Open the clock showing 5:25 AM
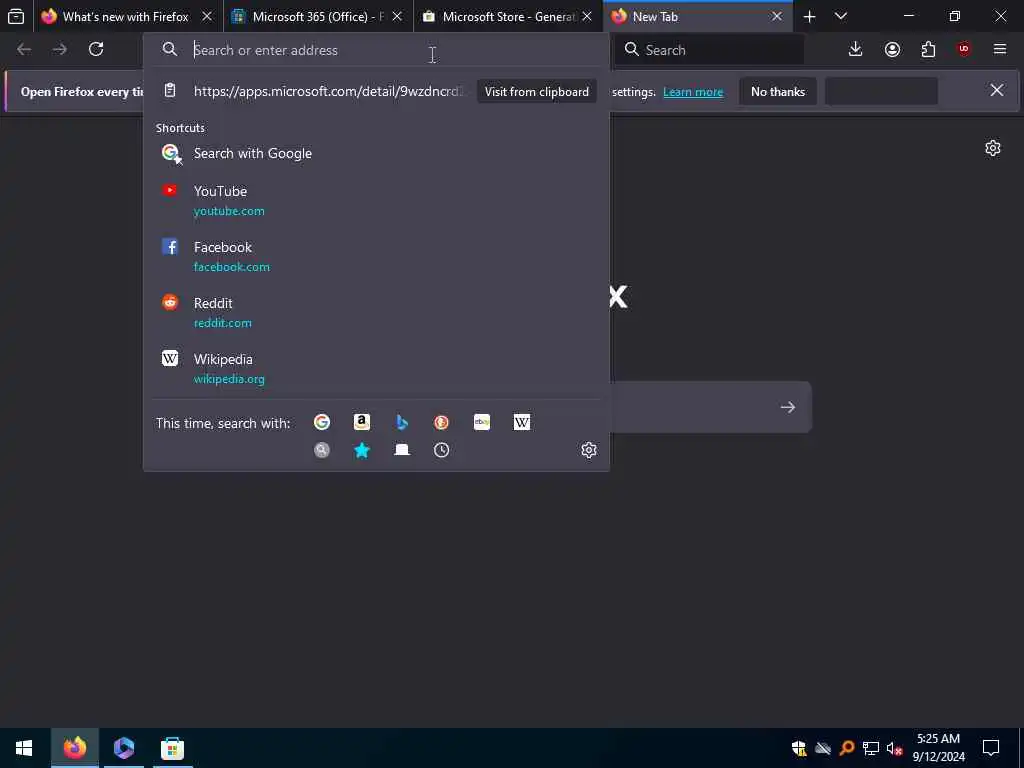1024x768 pixels. click(938, 748)
